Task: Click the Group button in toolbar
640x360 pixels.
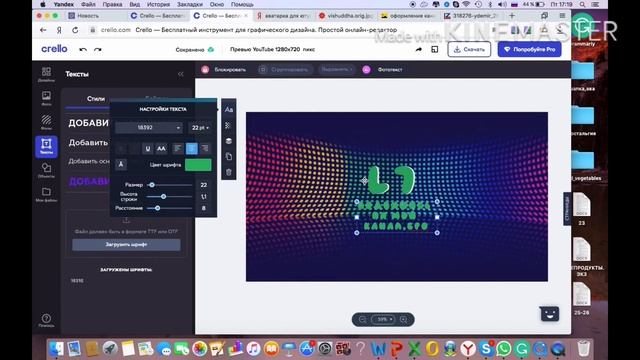Action: pos(285,70)
